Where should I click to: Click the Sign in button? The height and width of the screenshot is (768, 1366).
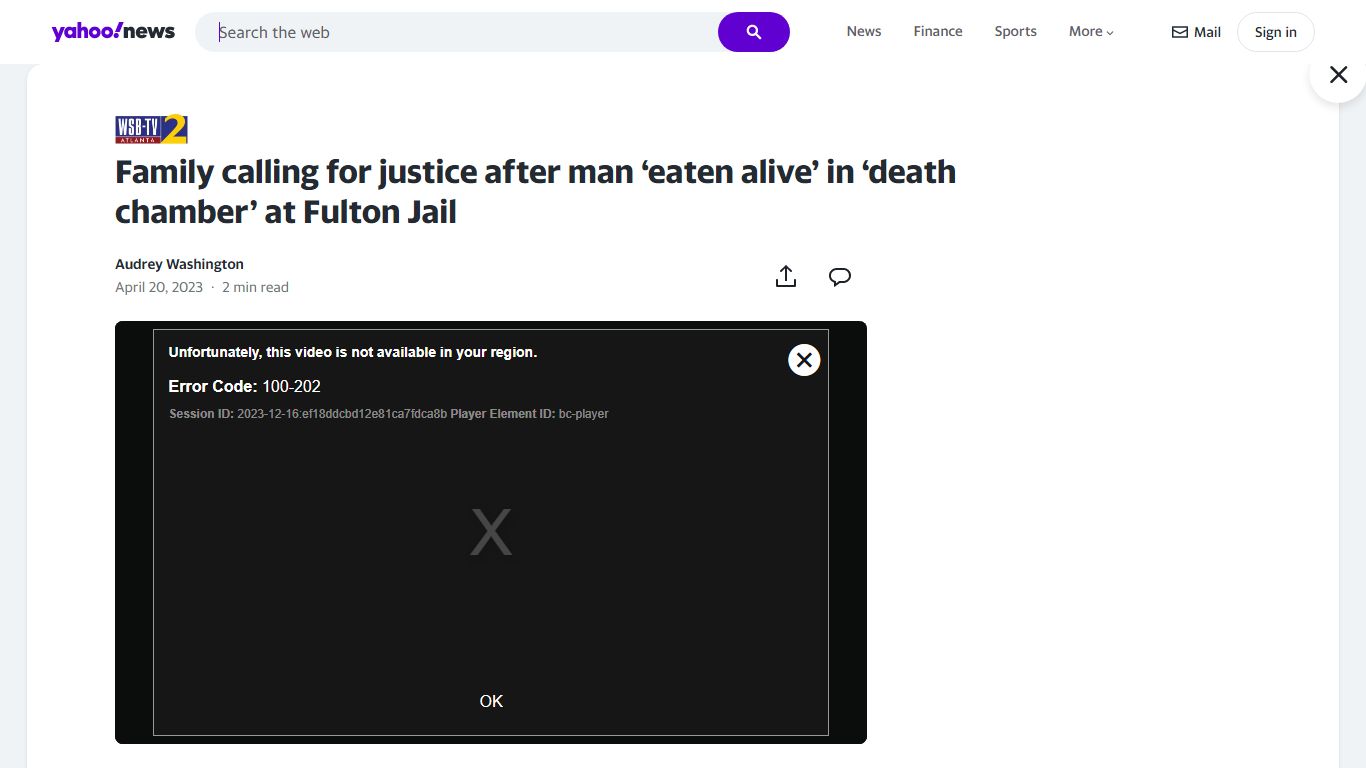coord(1276,32)
